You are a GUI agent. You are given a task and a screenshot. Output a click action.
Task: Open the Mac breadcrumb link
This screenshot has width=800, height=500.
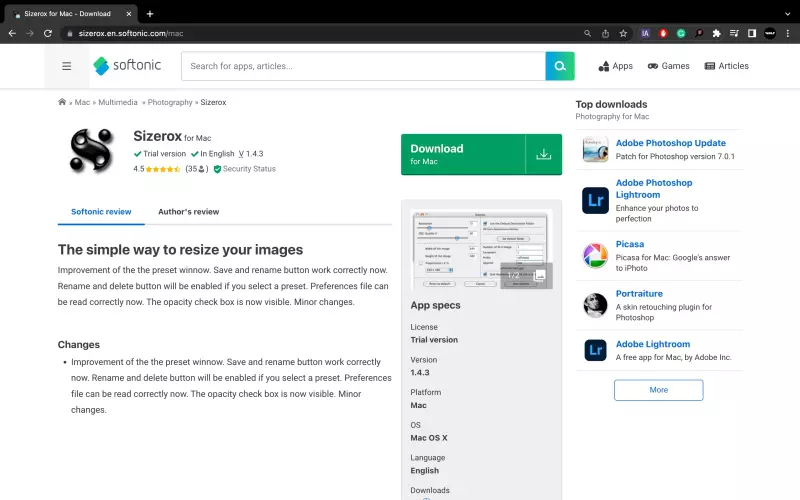pyautogui.click(x=82, y=102)
